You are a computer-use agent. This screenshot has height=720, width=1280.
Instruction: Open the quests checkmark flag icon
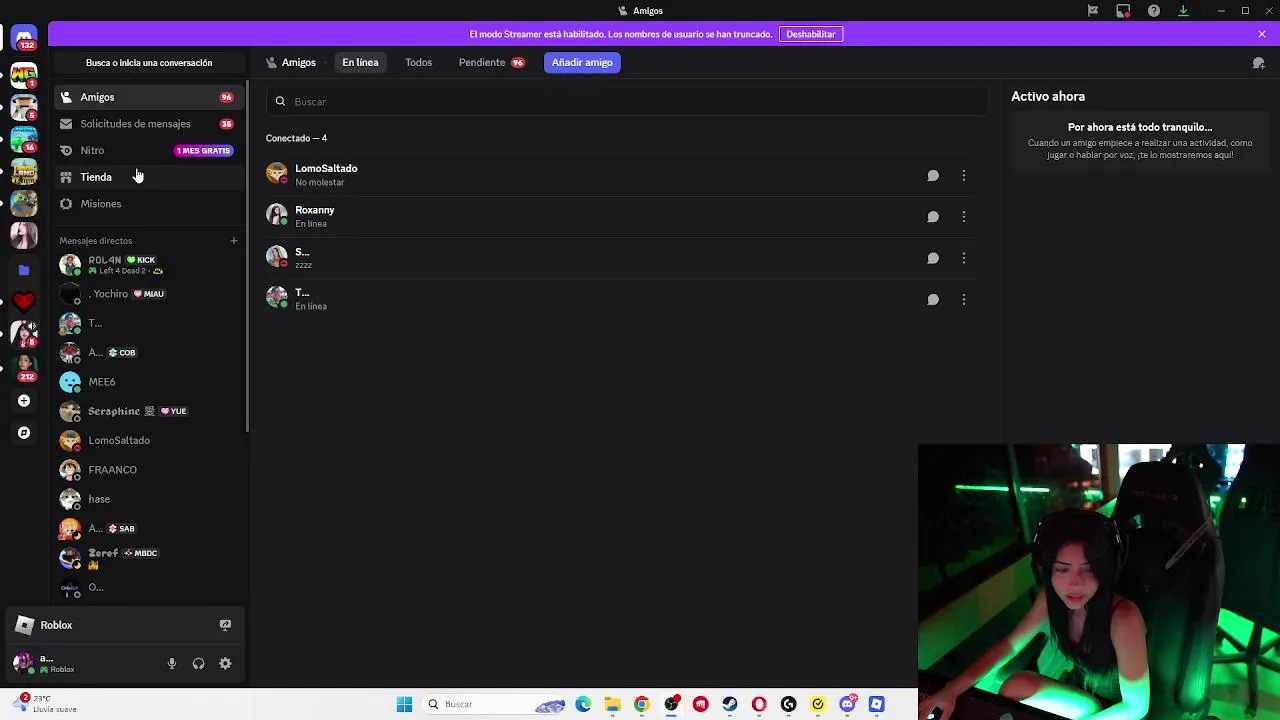[1093, 11]
